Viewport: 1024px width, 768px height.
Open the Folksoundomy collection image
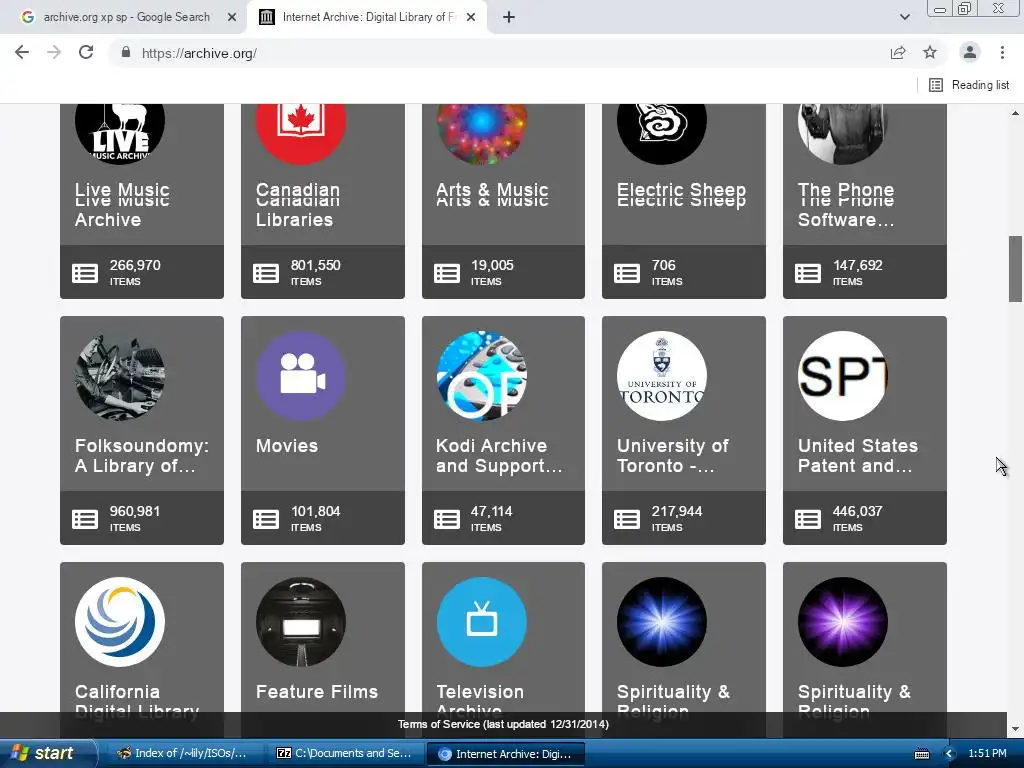pyautogui.click(x=120, y=376)
